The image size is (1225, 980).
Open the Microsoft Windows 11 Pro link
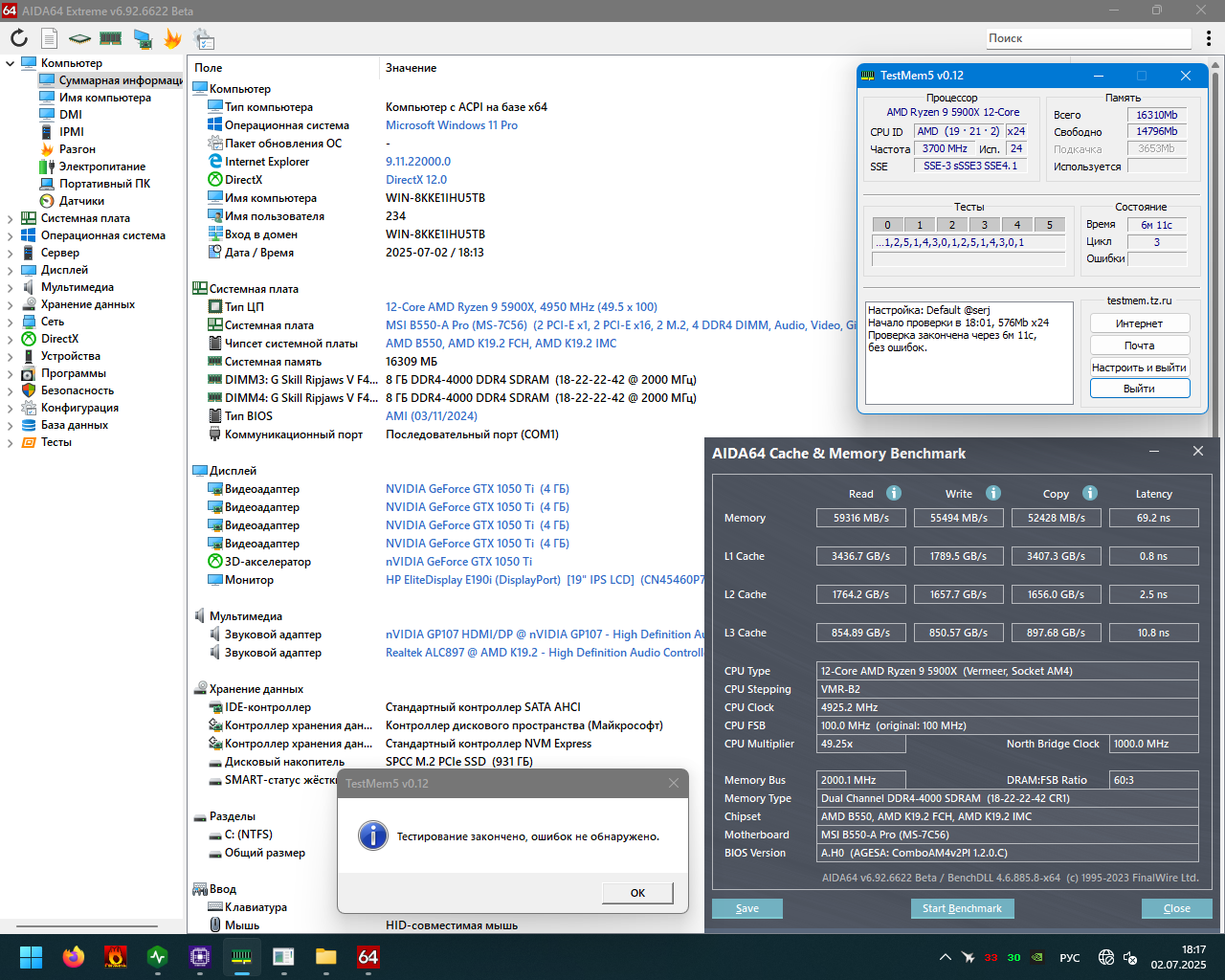coord(452,125)
